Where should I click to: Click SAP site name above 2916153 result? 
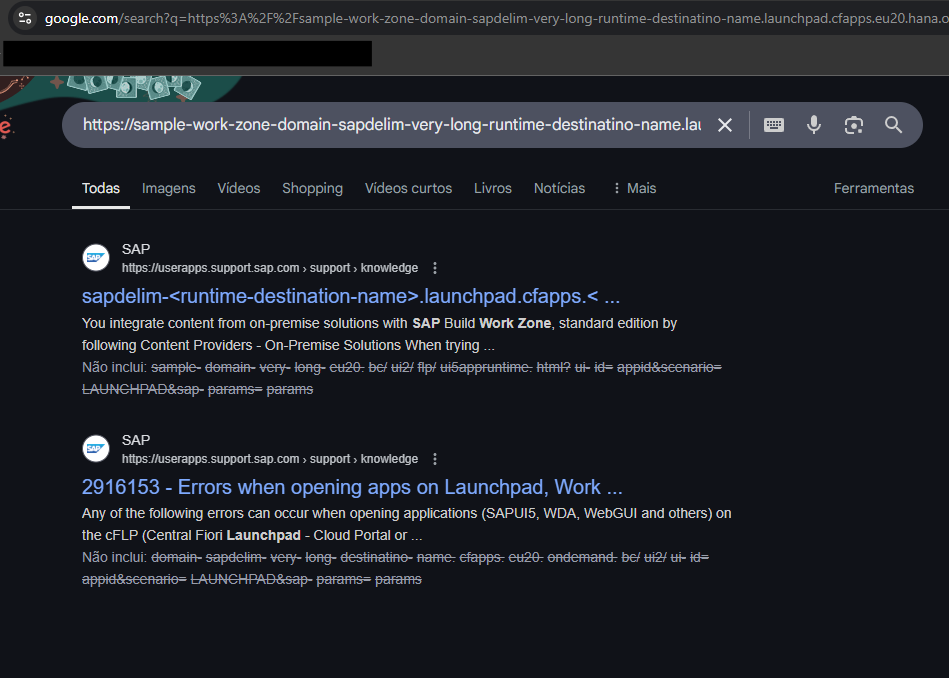(136, 440)
